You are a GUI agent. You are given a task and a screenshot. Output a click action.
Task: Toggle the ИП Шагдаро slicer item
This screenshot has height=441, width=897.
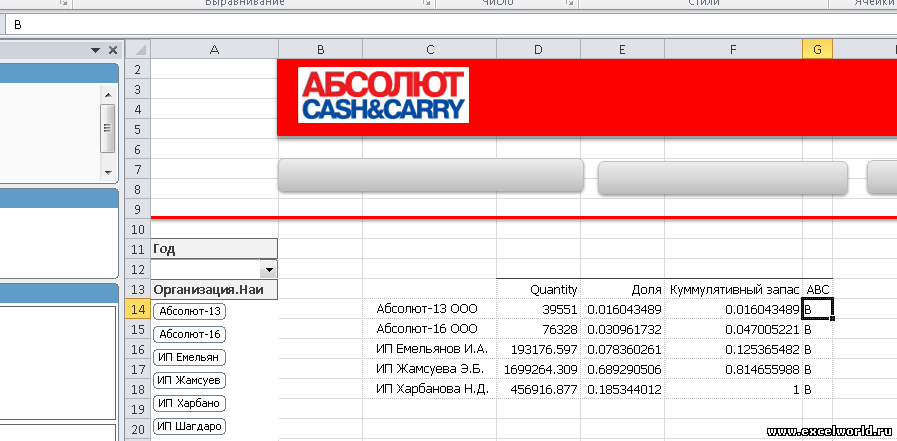click(190, 427)
